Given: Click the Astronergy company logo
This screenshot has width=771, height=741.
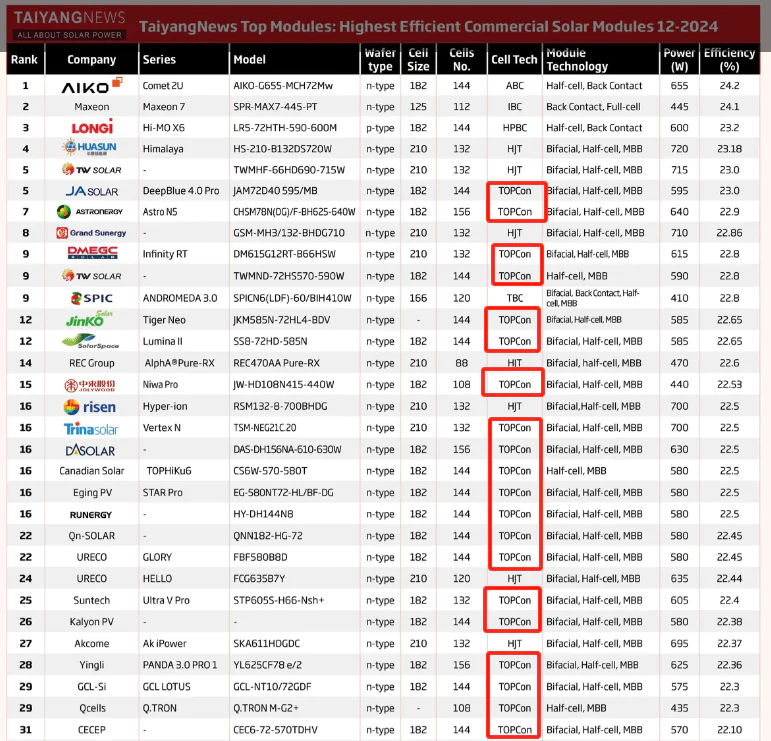Looking at the screenshot, I should point(92,212).
